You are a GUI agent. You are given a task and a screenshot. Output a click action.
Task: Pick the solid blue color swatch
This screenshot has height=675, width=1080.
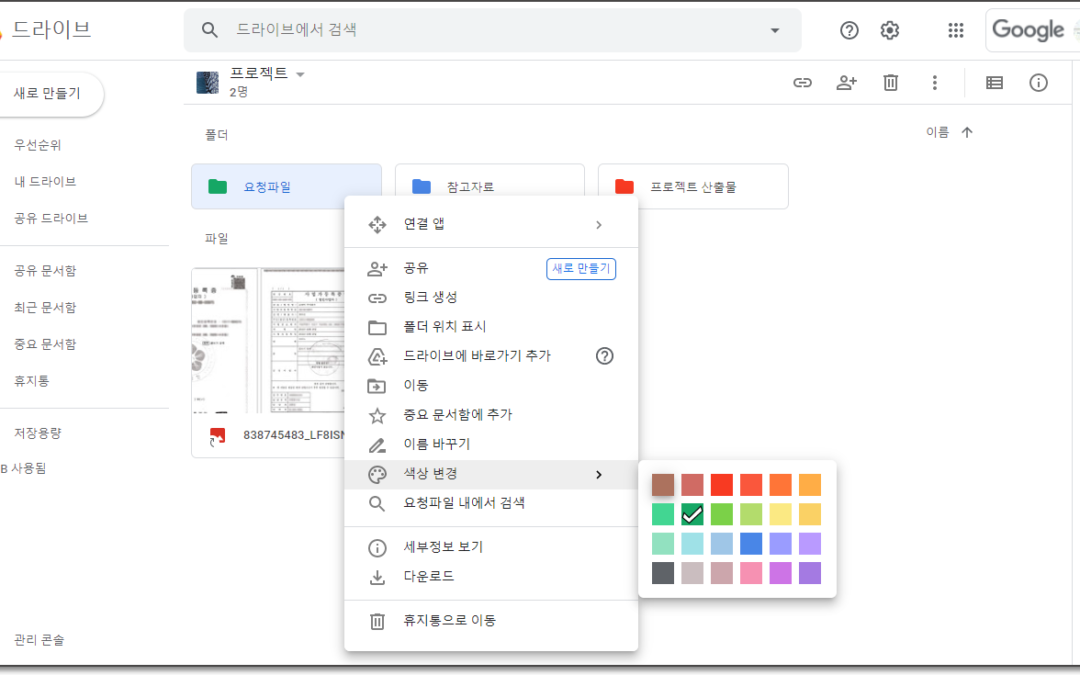coord(751,543)
